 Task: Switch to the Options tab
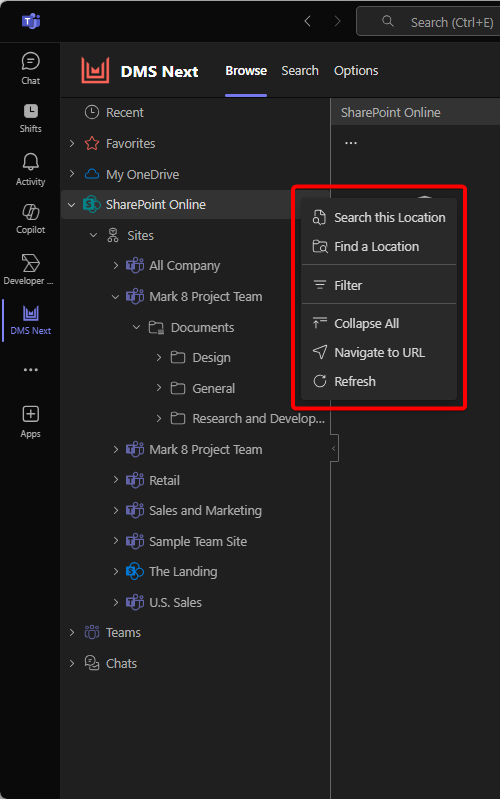point(356,71)
